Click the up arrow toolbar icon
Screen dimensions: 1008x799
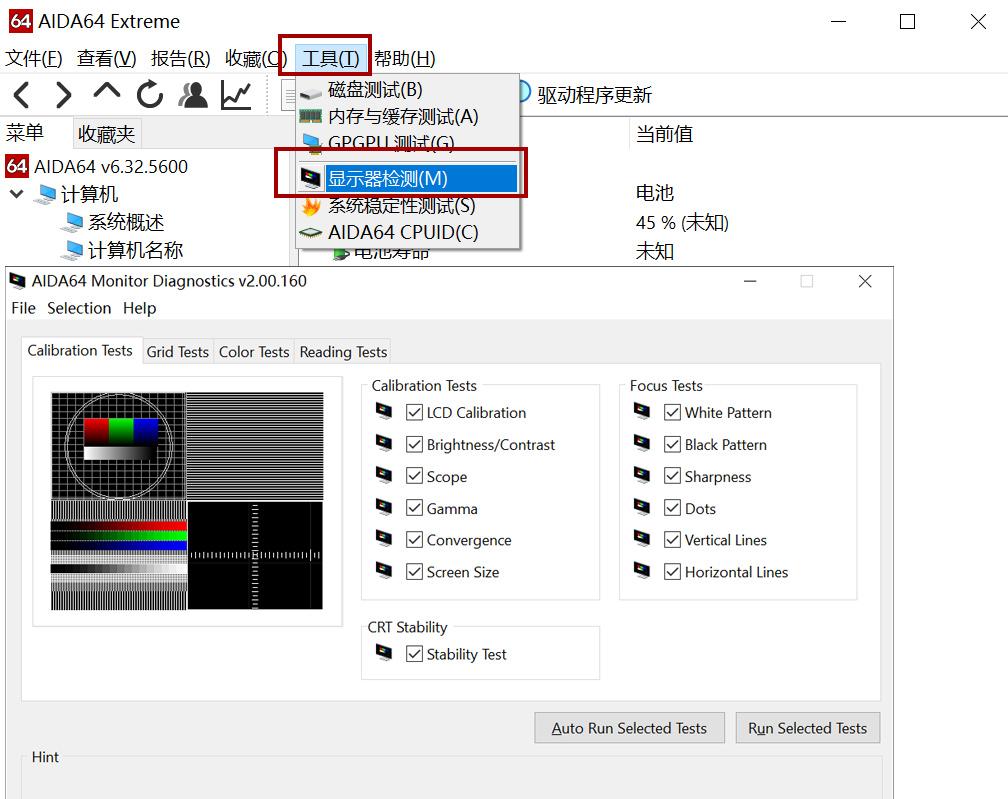pos(105,95)
